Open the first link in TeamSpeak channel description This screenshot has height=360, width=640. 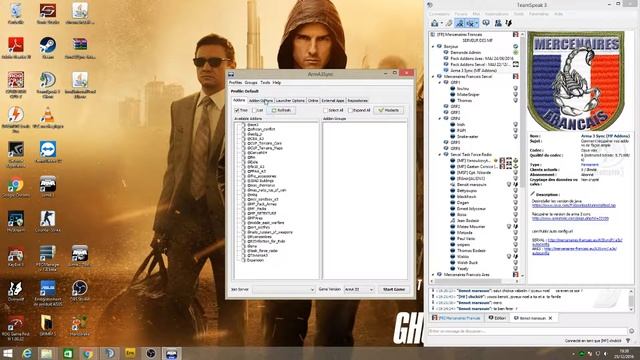573,205
